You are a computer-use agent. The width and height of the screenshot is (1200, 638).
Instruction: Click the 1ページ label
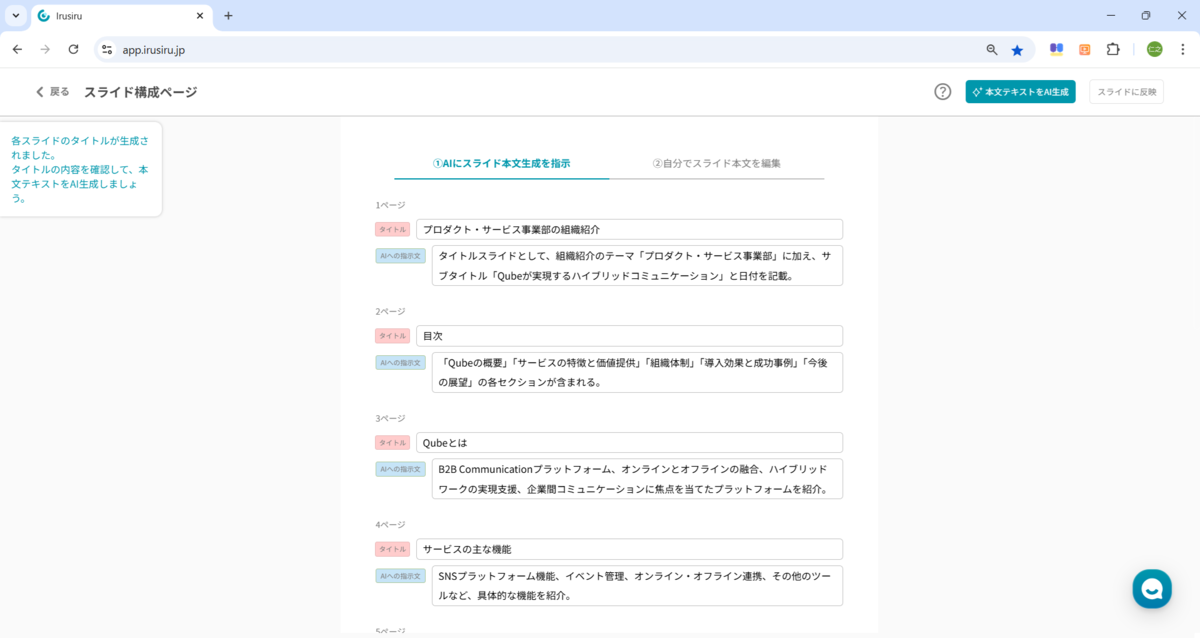pyautogui.click(x=390, y=205)
